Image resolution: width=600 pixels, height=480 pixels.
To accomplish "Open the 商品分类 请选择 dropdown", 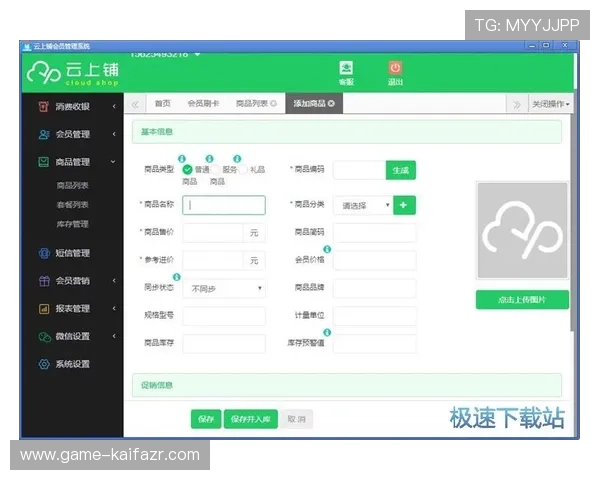I will [363, 205].
